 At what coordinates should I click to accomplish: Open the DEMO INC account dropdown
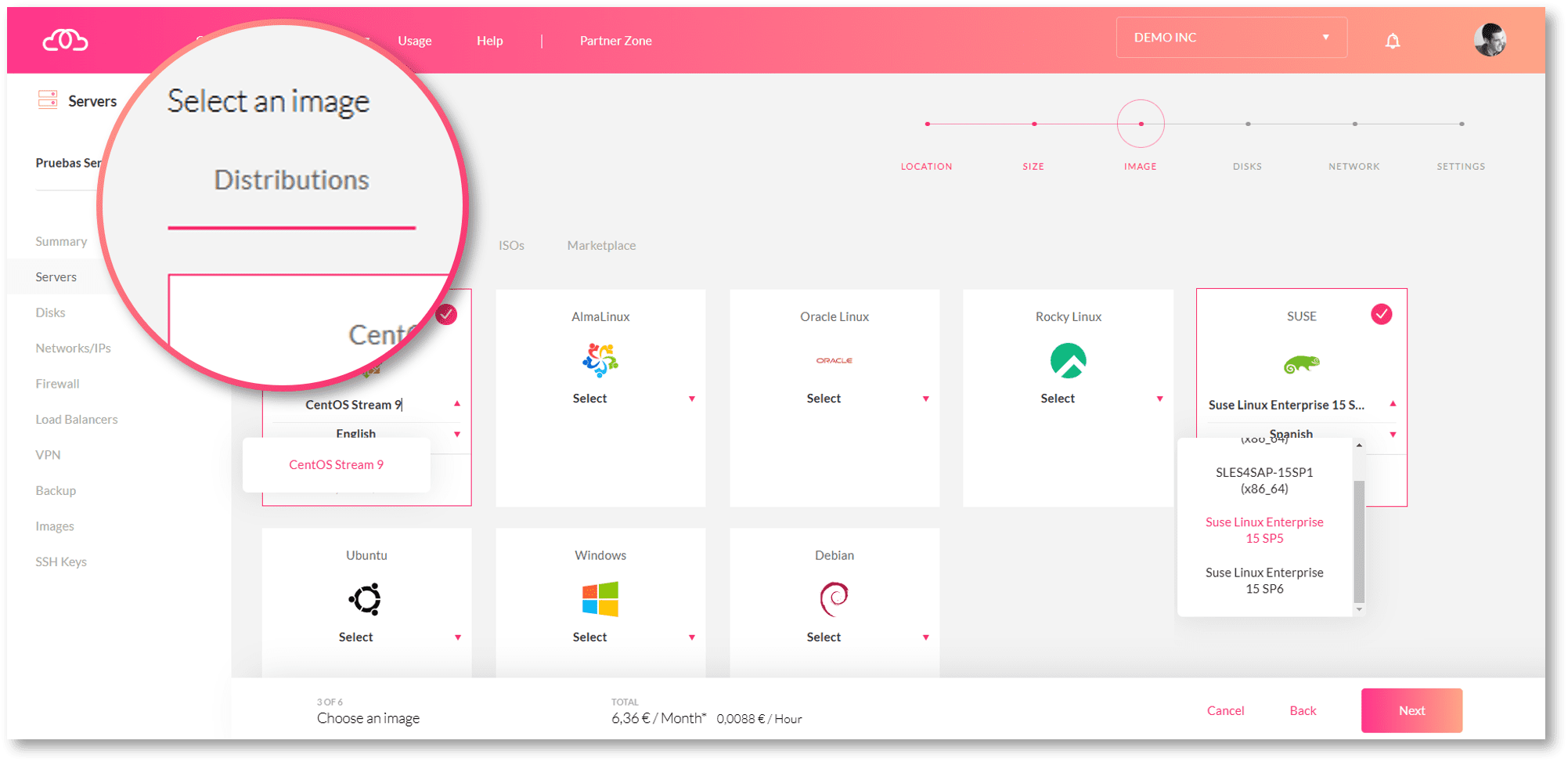pyautogui.click(x=1231, y=38)
